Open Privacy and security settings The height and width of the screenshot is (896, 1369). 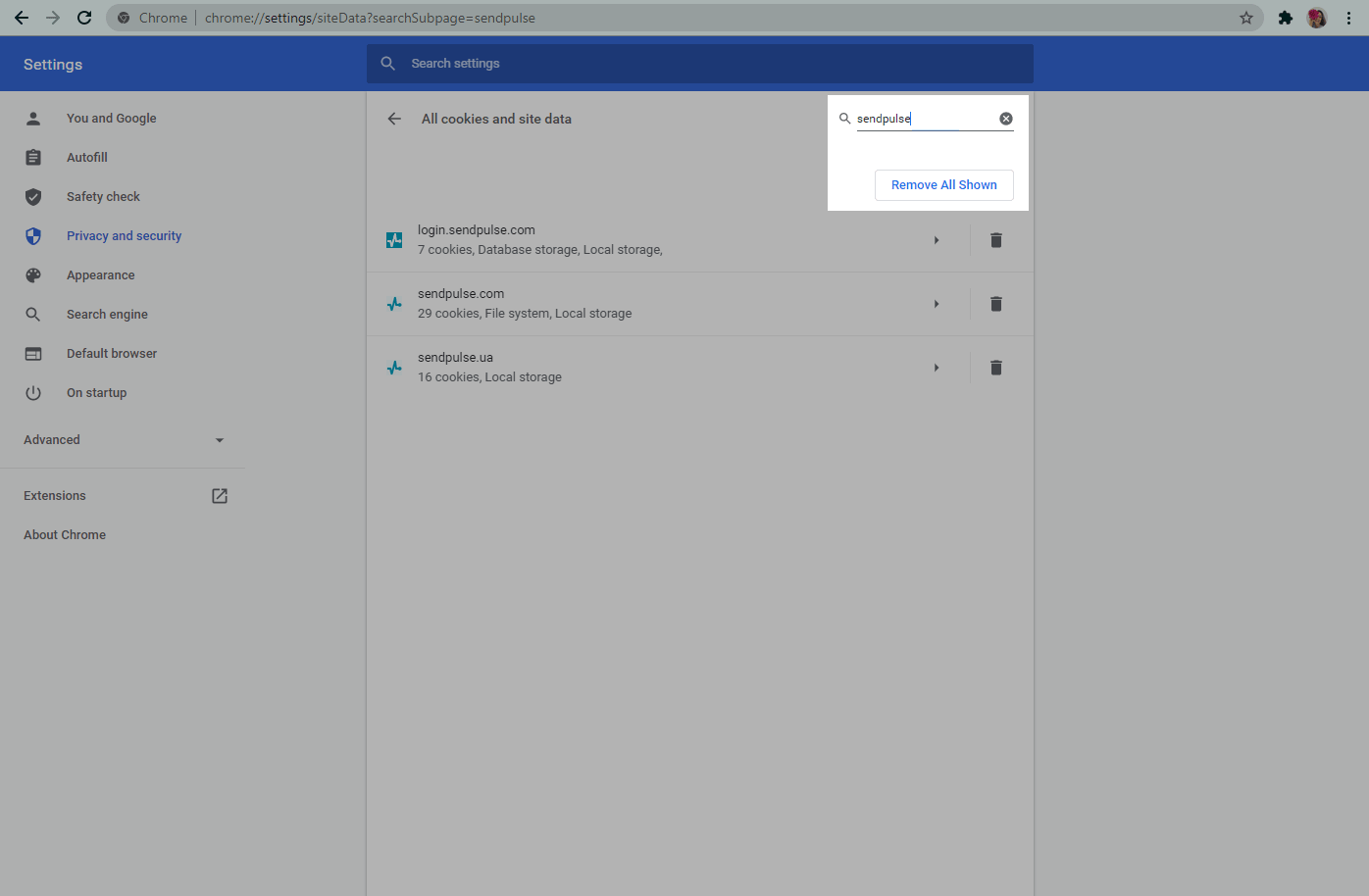click(x=124, y=236)
